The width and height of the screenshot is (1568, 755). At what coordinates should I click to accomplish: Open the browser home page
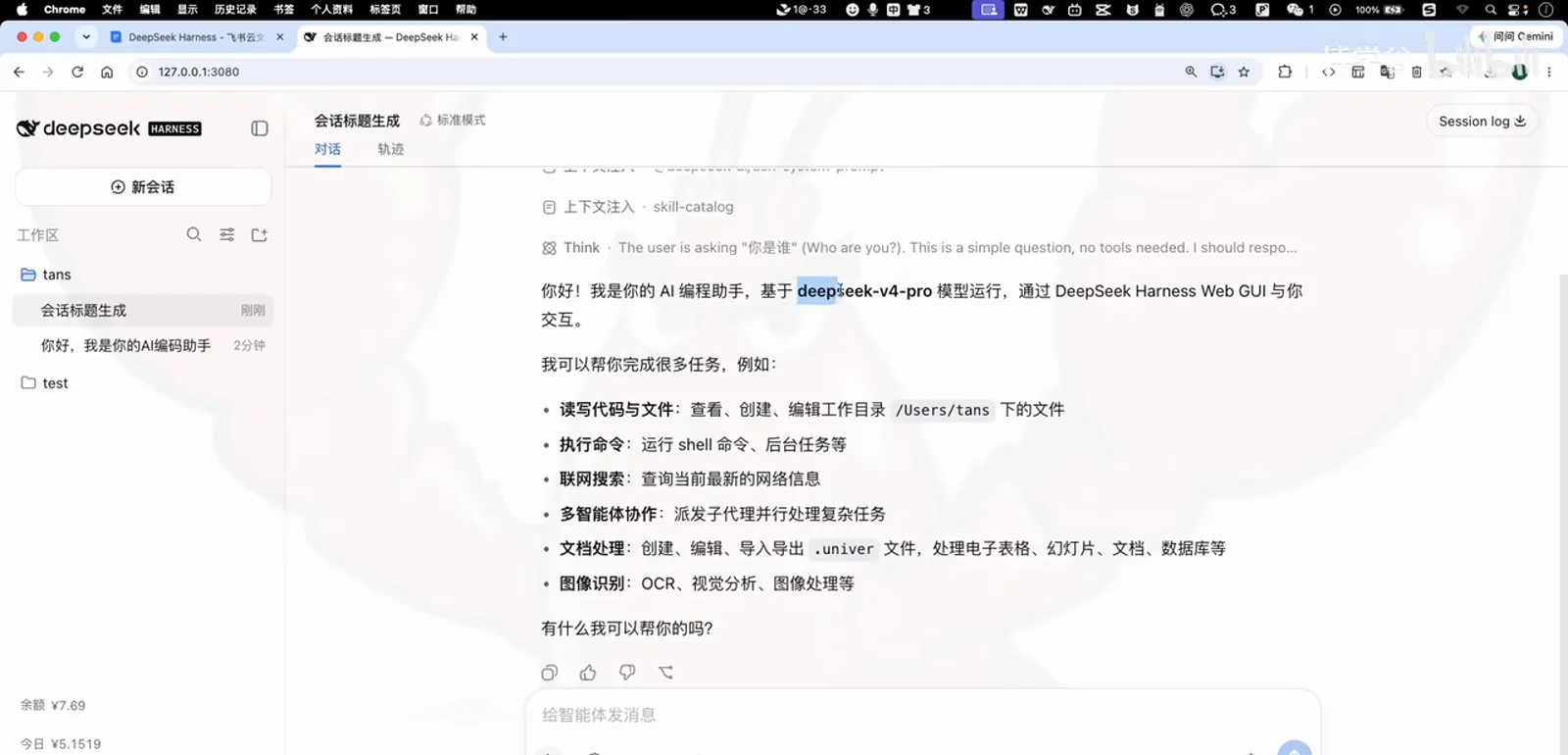[x=107, y=72]
